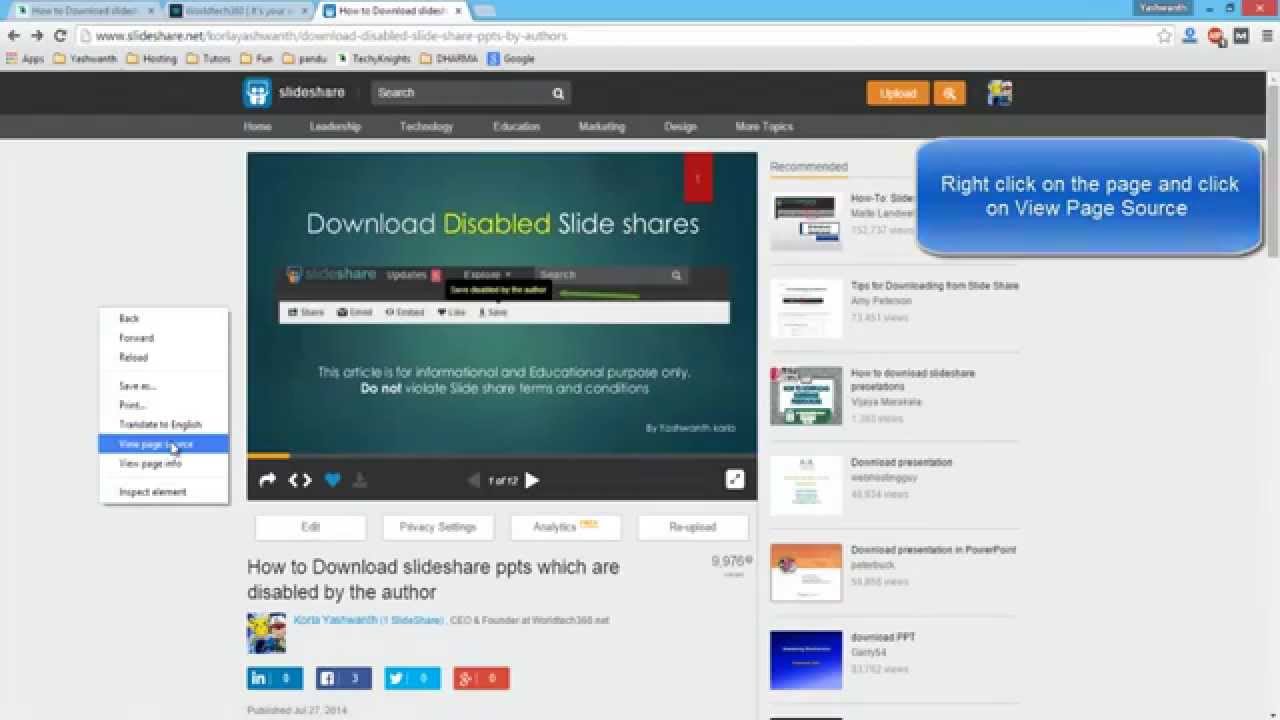Open the Hosting bookmarks folder

coord(151,59)
